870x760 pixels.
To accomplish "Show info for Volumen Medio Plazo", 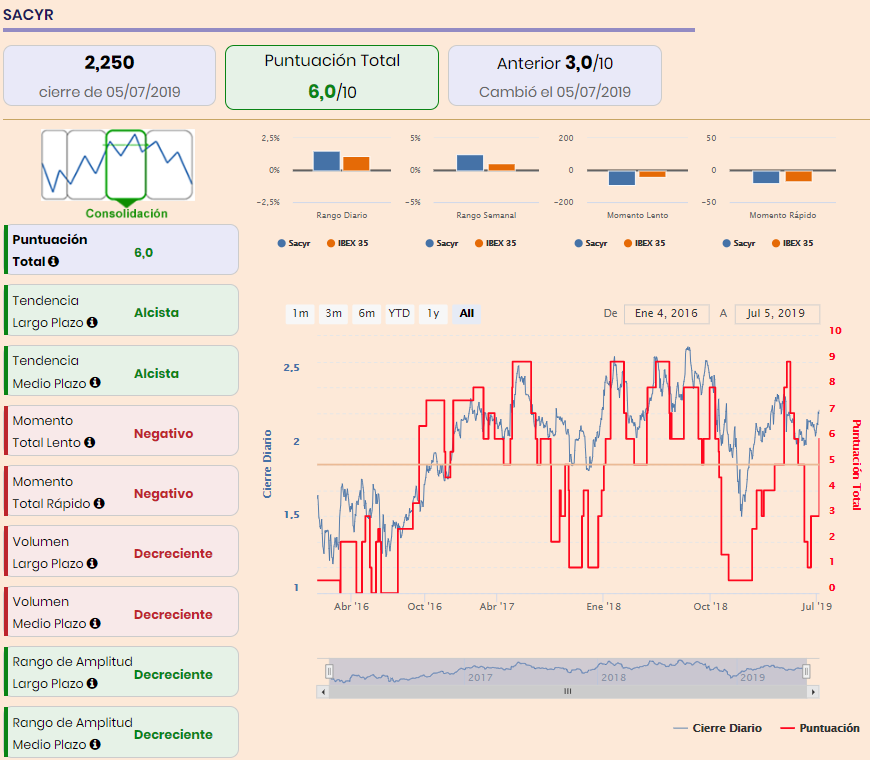I will pyautogui.click(x=95, y=624).
